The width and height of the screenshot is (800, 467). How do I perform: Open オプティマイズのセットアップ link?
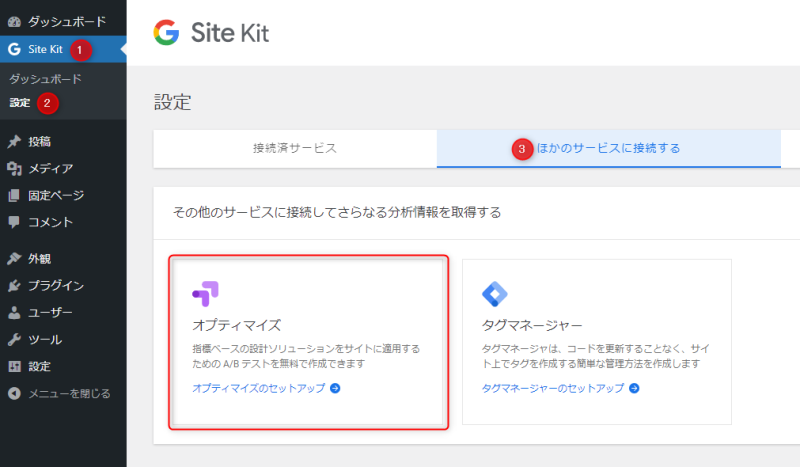(x=258, y=388)
